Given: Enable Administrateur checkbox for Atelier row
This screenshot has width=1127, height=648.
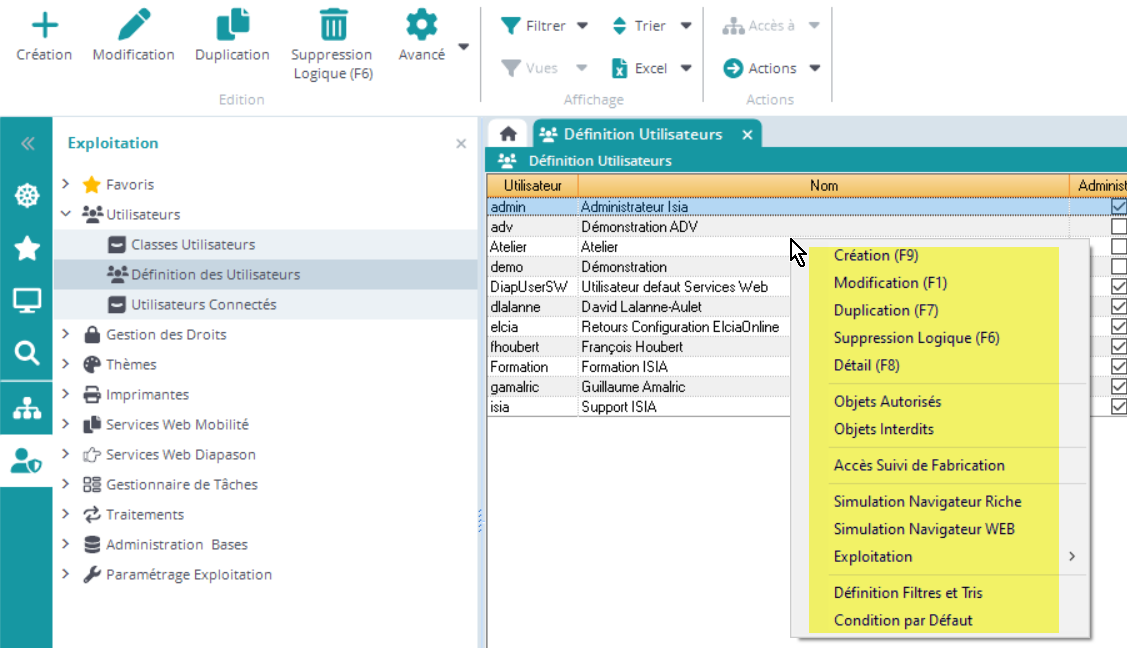Looking at the screenshot, I should pyautogui.click(x=1119, y=247).
